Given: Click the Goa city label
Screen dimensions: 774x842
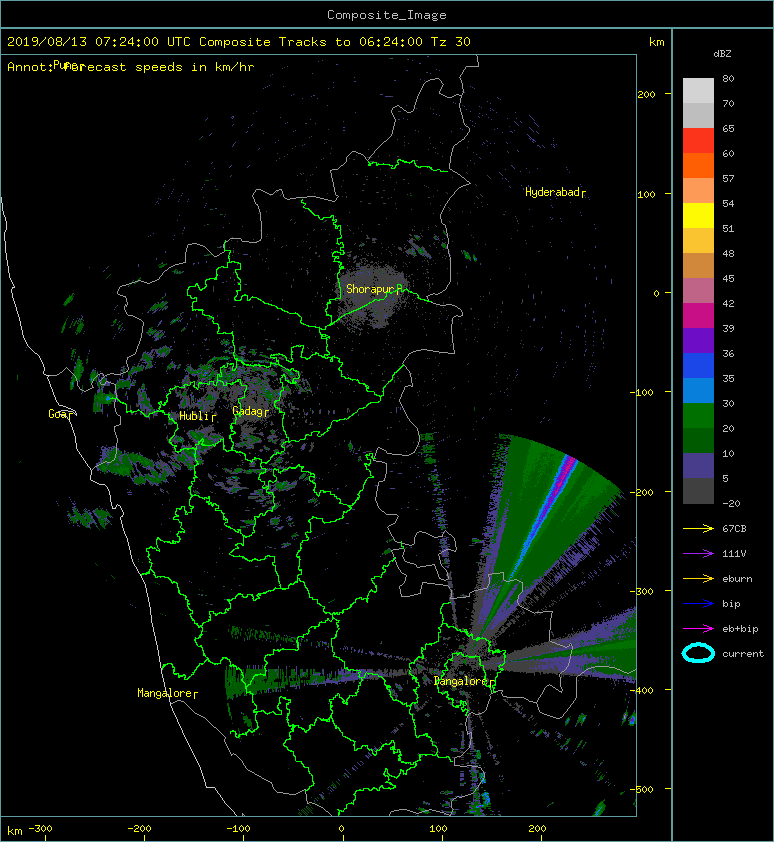Looking at the screenshot, I should click(x=58, y=414).
